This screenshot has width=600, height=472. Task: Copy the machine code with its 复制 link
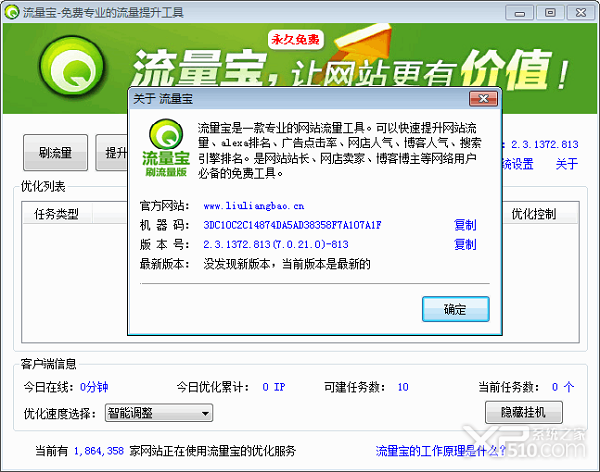click(x=465, y=225)
